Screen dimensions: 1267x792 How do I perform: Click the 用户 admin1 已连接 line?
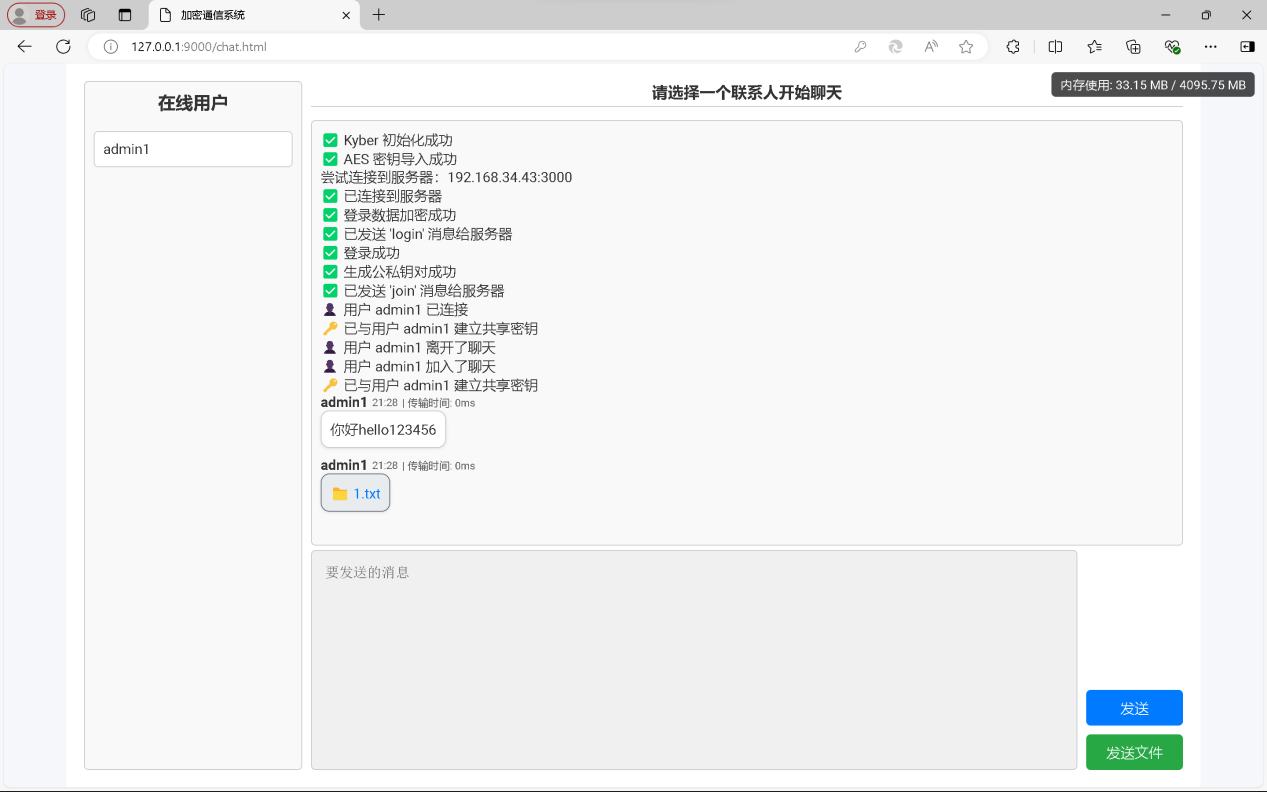395,310
